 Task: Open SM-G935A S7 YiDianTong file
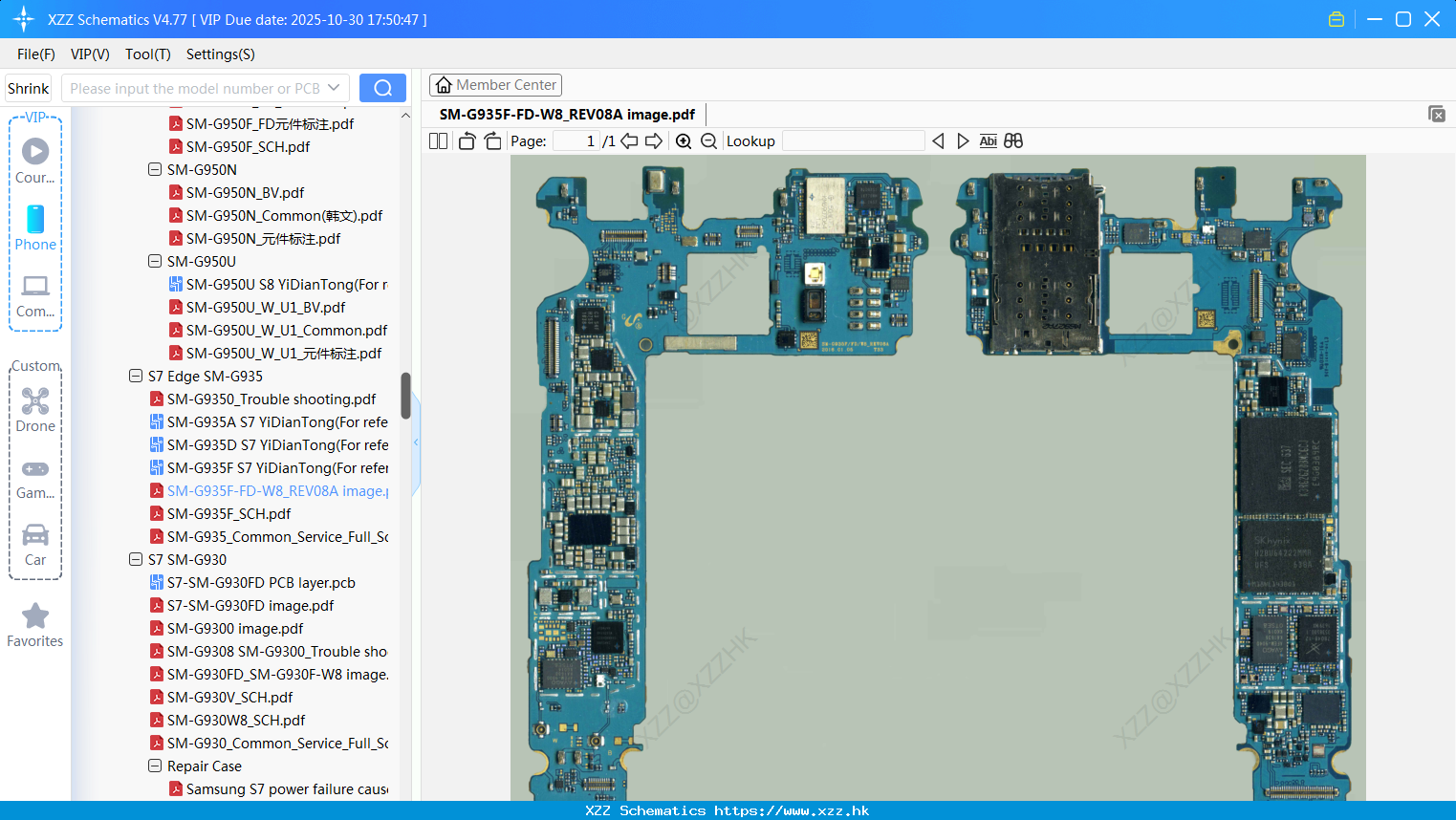[277, 421]
